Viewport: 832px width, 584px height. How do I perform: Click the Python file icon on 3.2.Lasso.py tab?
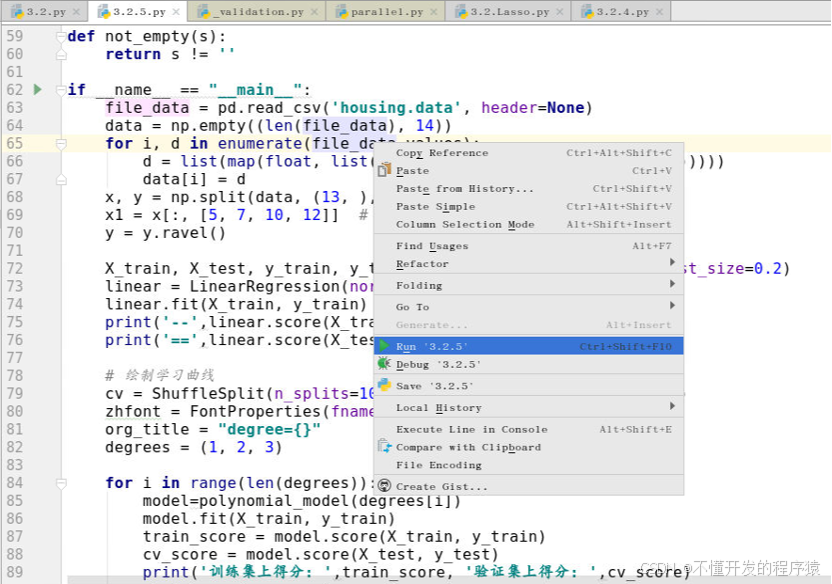pyautogui.click(x=462, y=11)
